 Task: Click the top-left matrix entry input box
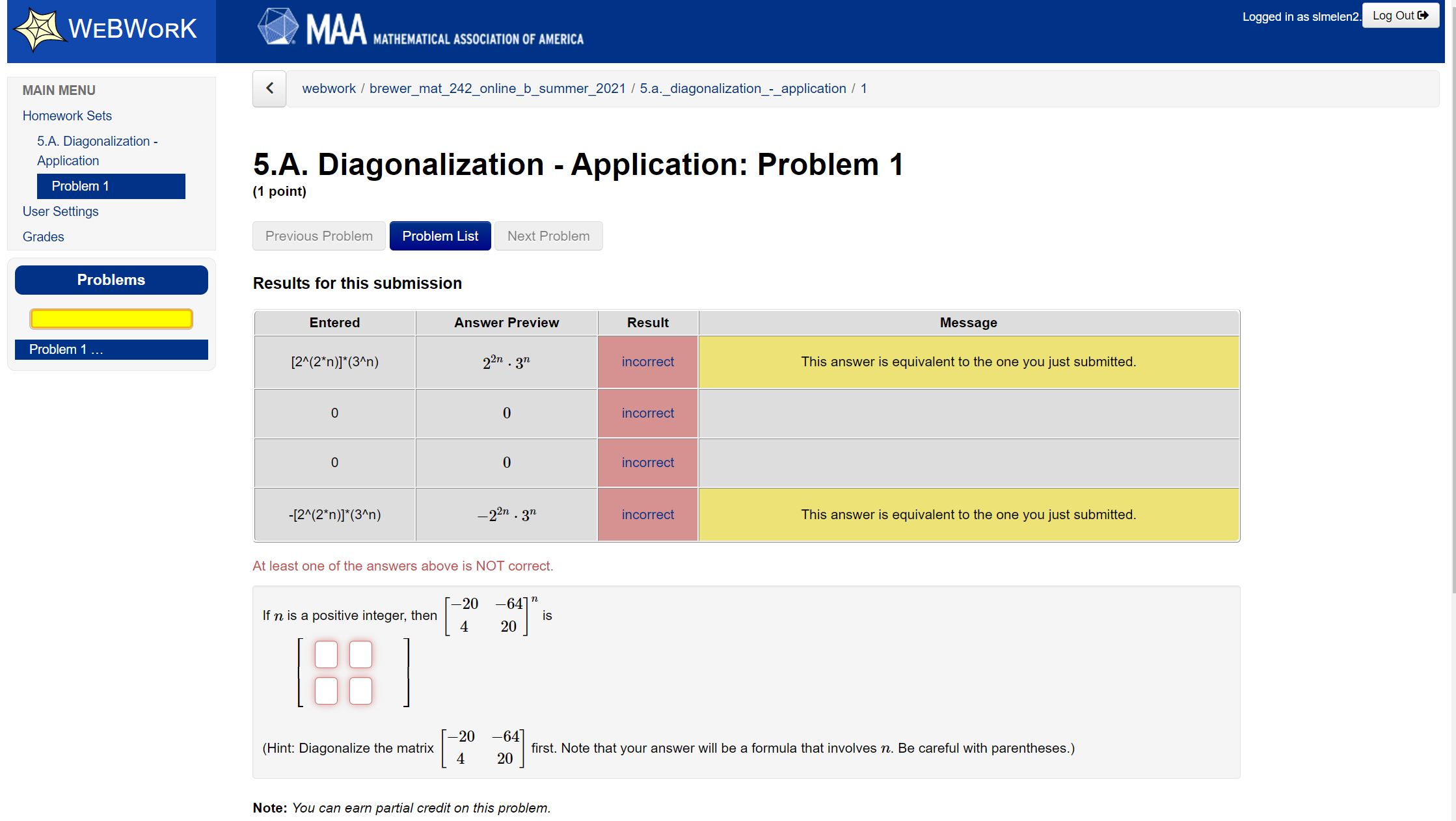pos(326,654)
